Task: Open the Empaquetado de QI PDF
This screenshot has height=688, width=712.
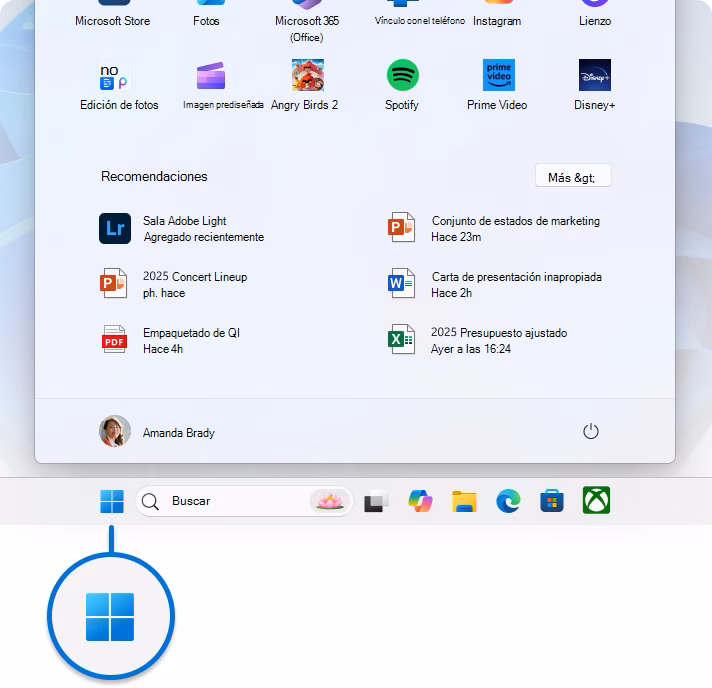Action: 114,339
